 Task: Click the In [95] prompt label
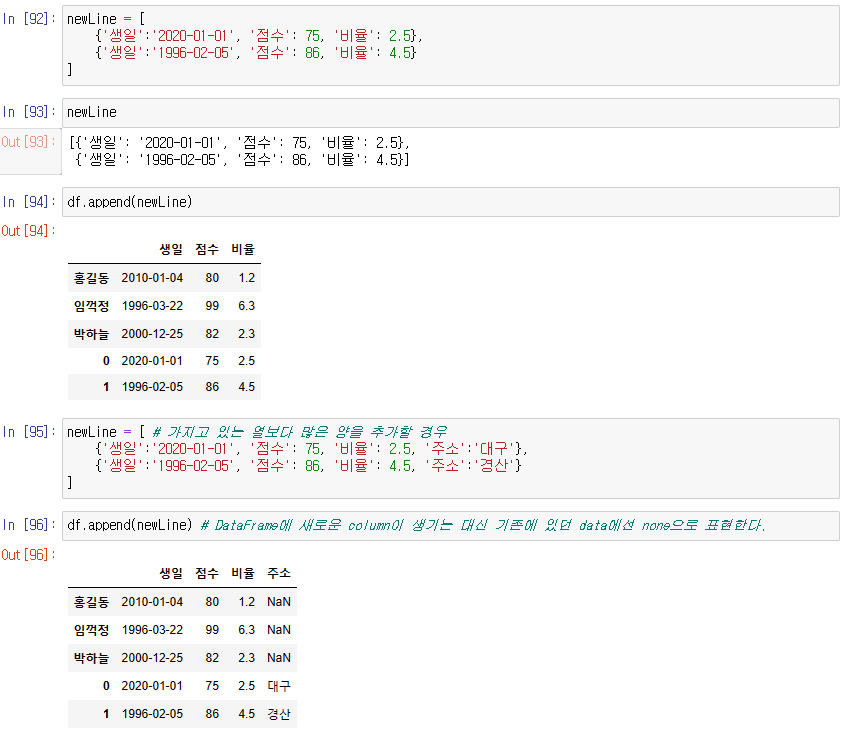(x=29, y=432)
